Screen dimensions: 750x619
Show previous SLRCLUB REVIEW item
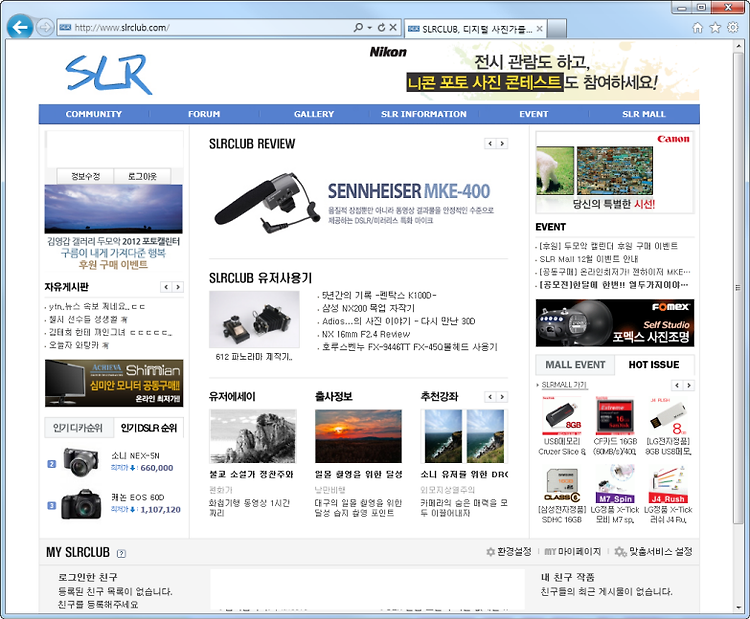[490, 144]
